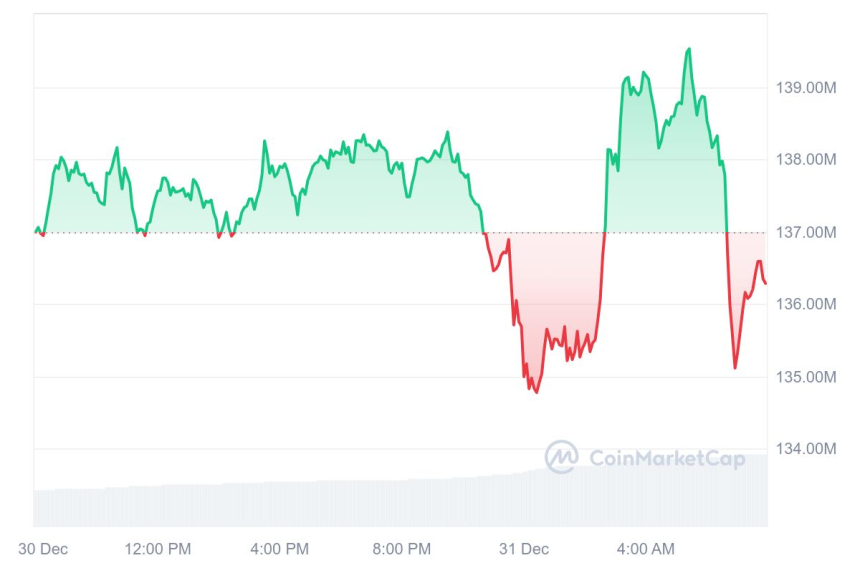Click the 134.00M y-axis label

pyautogui.click(x=806, y=448)
